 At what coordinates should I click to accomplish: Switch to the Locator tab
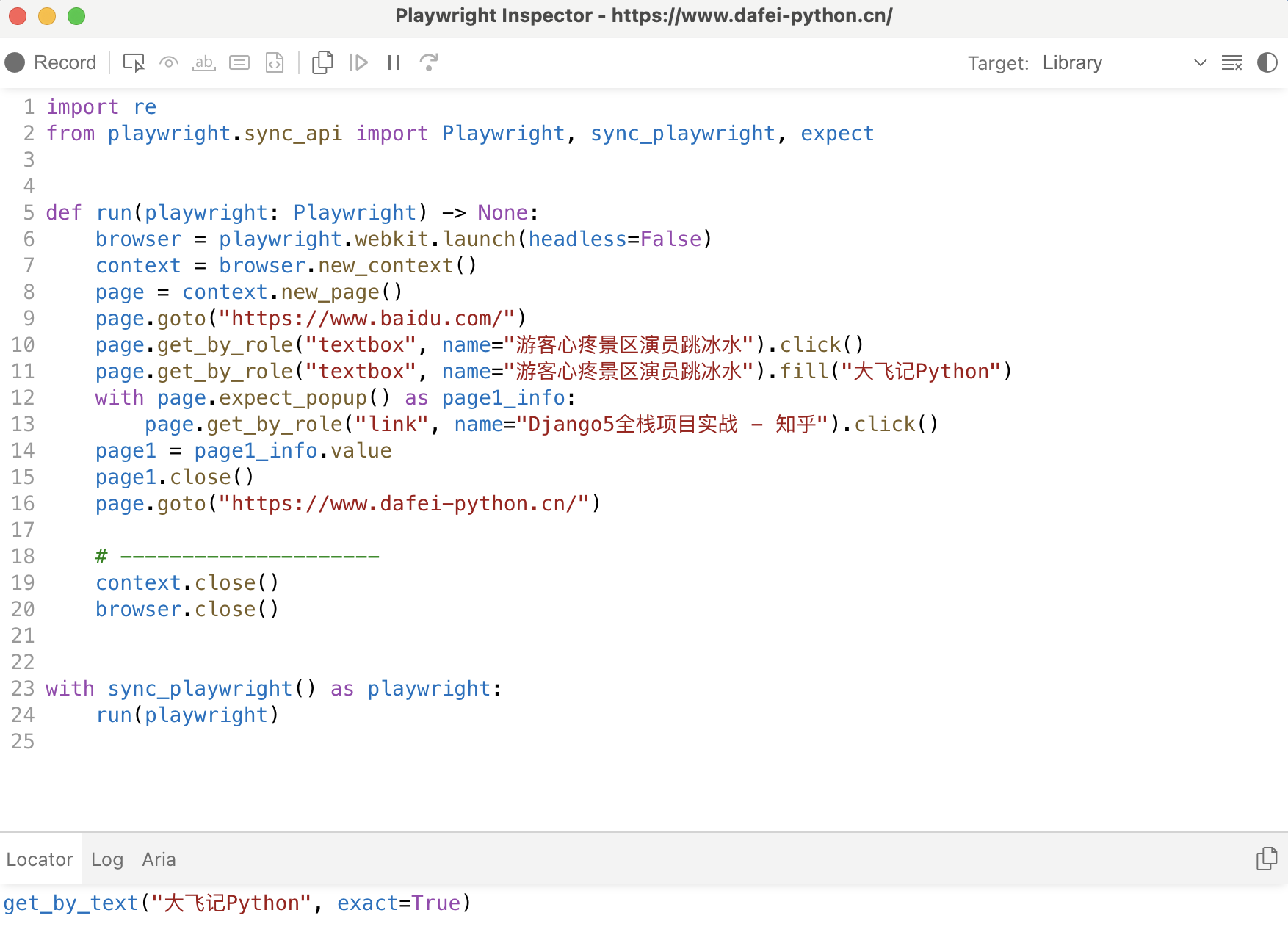pyautogui.click(x=40, y=859)
